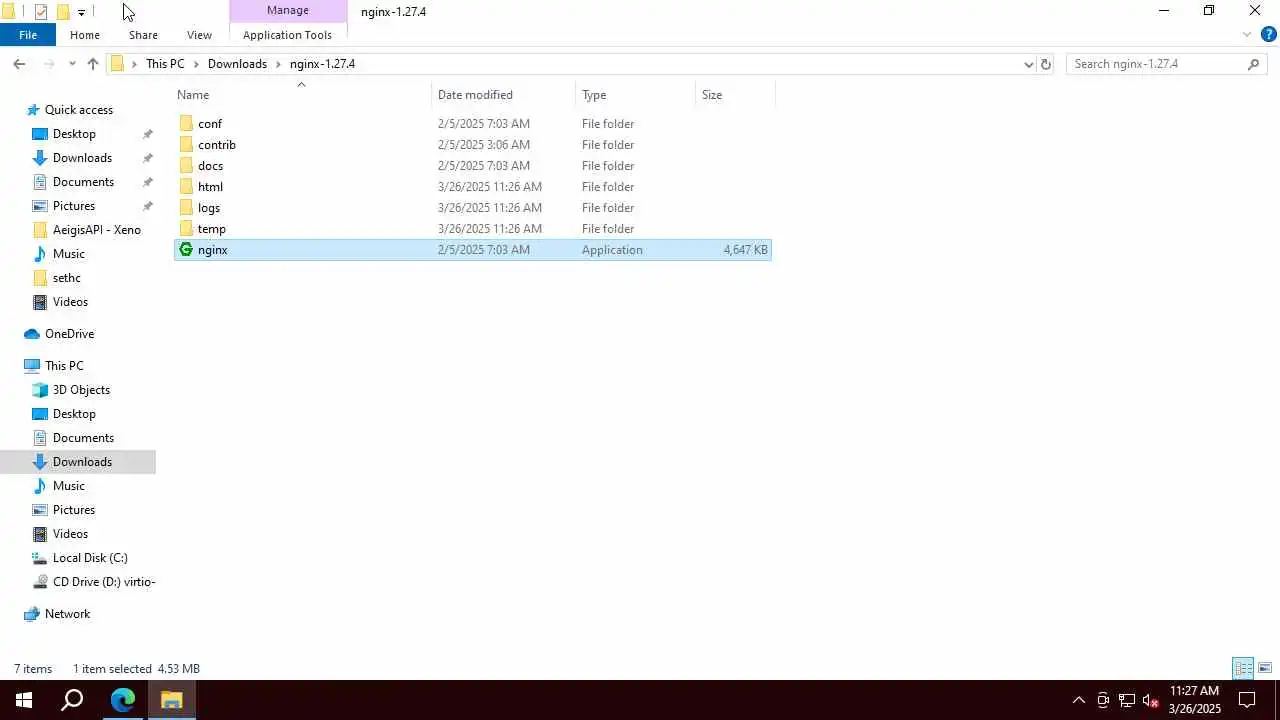
Task: Go back with the Back arrow
Action: [19, 64]
